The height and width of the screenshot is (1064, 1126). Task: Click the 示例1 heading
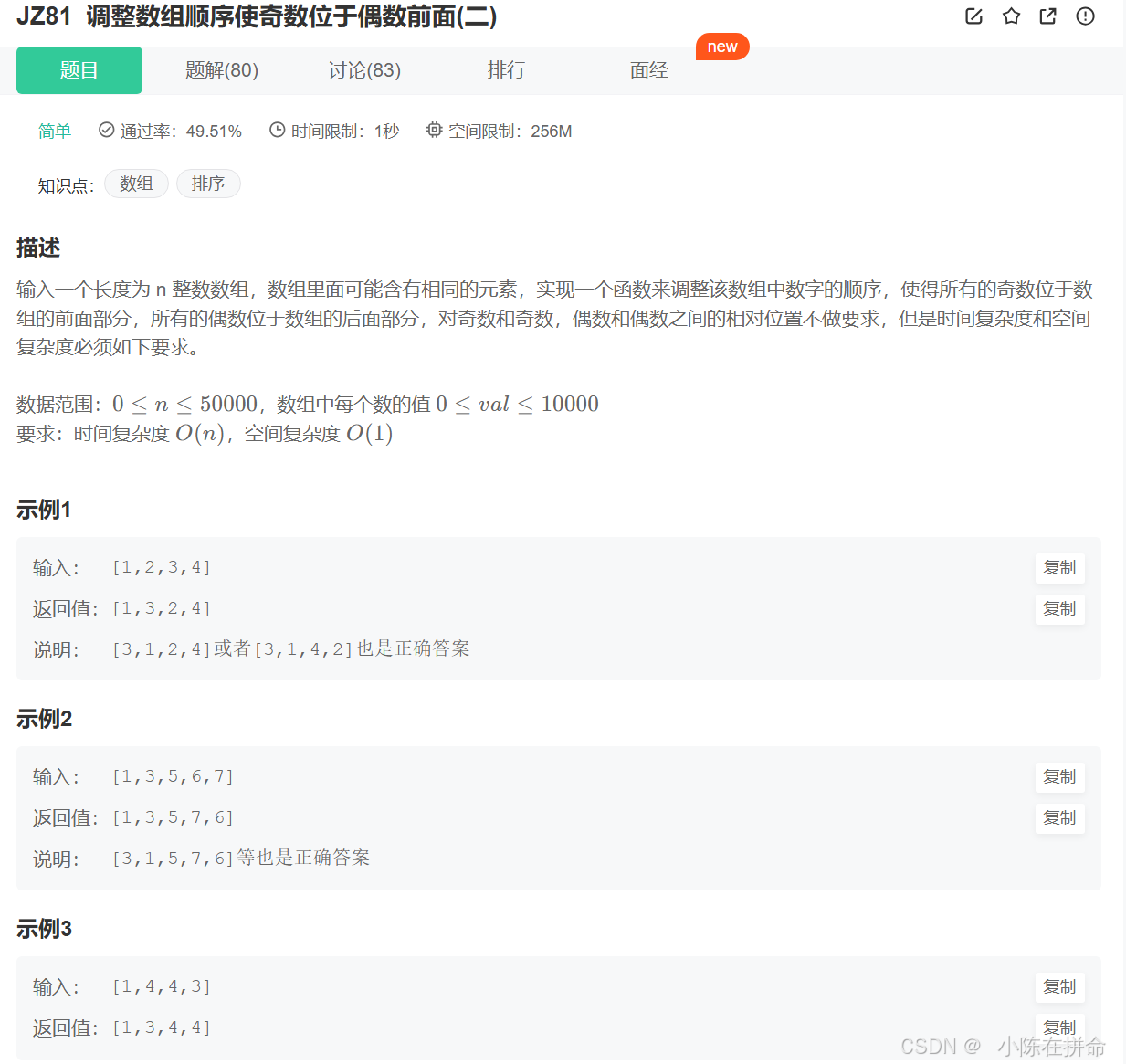pos(44,510)
